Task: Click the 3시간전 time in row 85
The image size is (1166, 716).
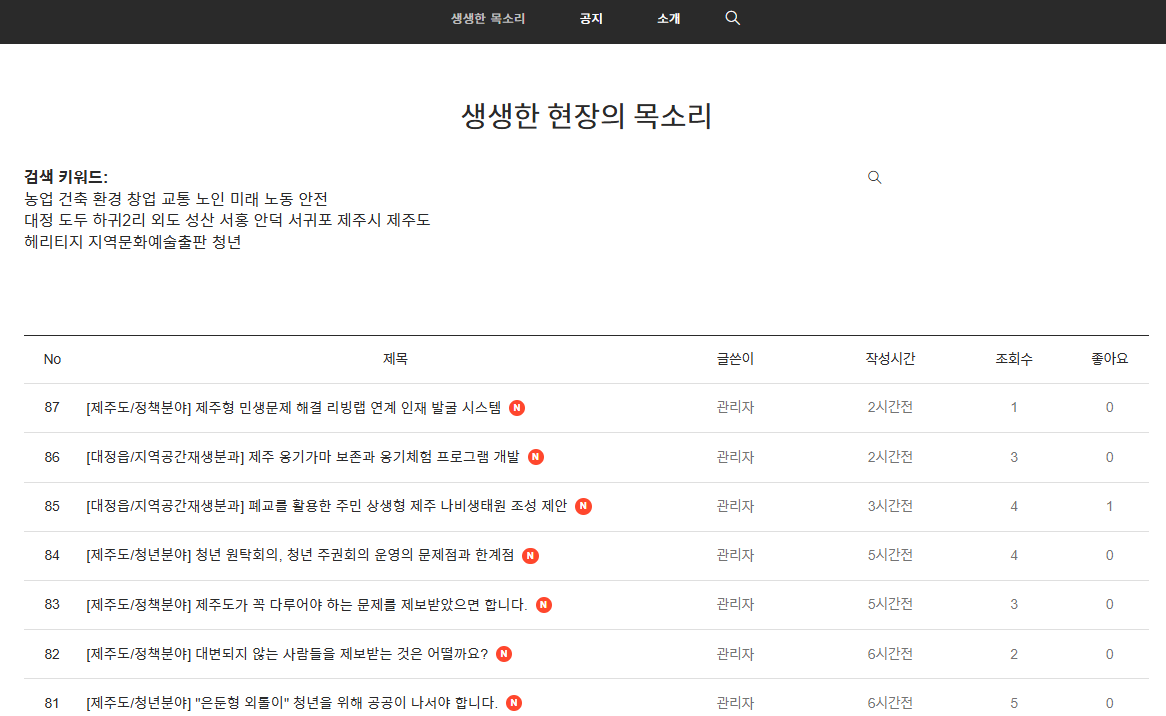Action: click(890, 506)
